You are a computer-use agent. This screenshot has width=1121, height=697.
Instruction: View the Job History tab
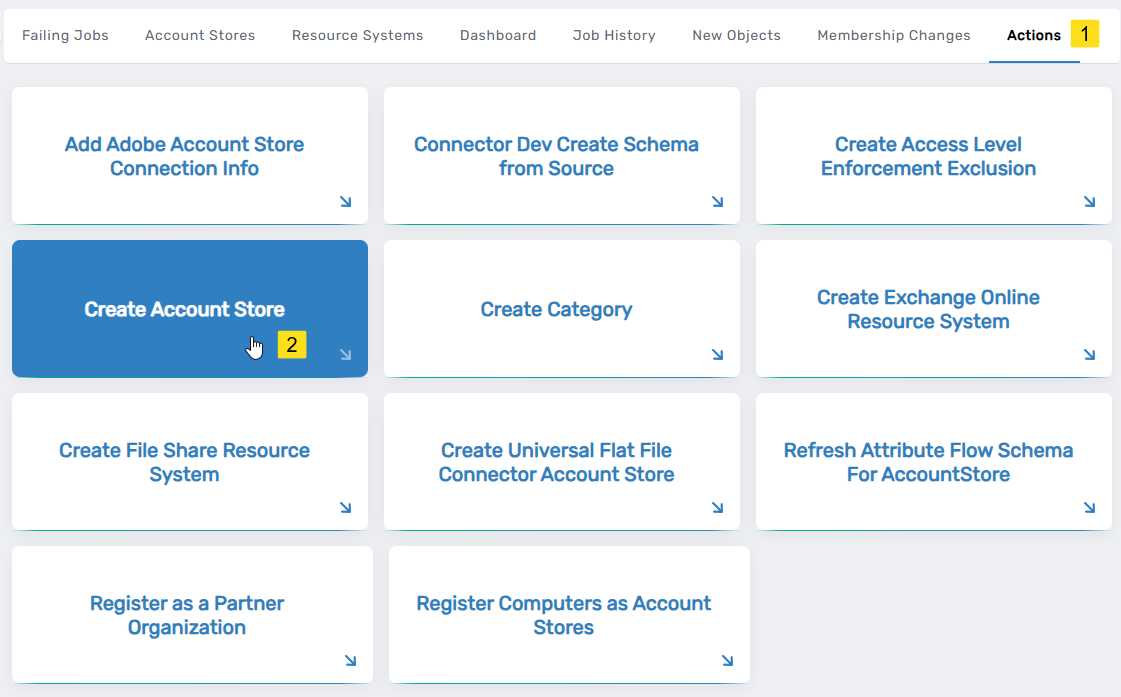(614, 35)
